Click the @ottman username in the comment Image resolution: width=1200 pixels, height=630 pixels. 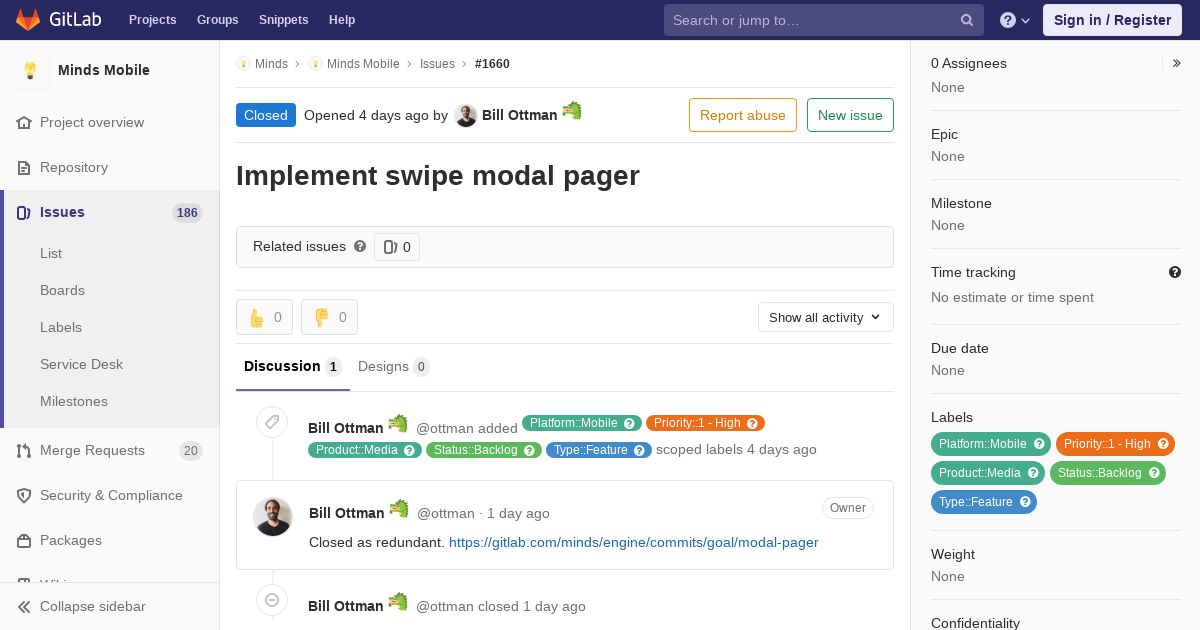(x=446, y=513)
